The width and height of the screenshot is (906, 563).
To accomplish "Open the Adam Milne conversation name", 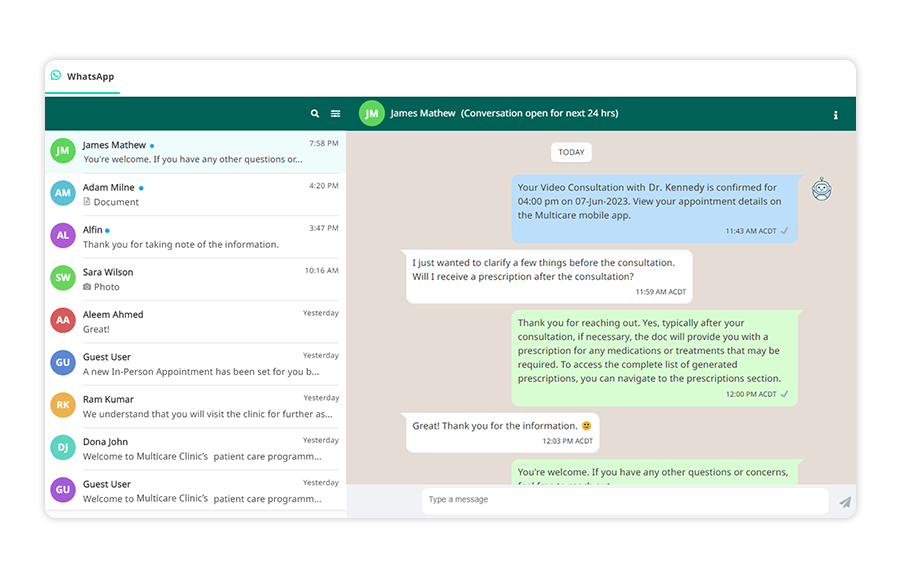I will click(x=109, y=187).
